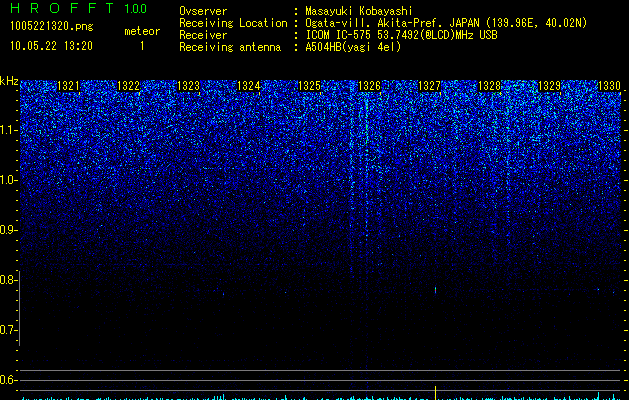
Task: Click the file name 1005221320.png
Action: (52, 27)
